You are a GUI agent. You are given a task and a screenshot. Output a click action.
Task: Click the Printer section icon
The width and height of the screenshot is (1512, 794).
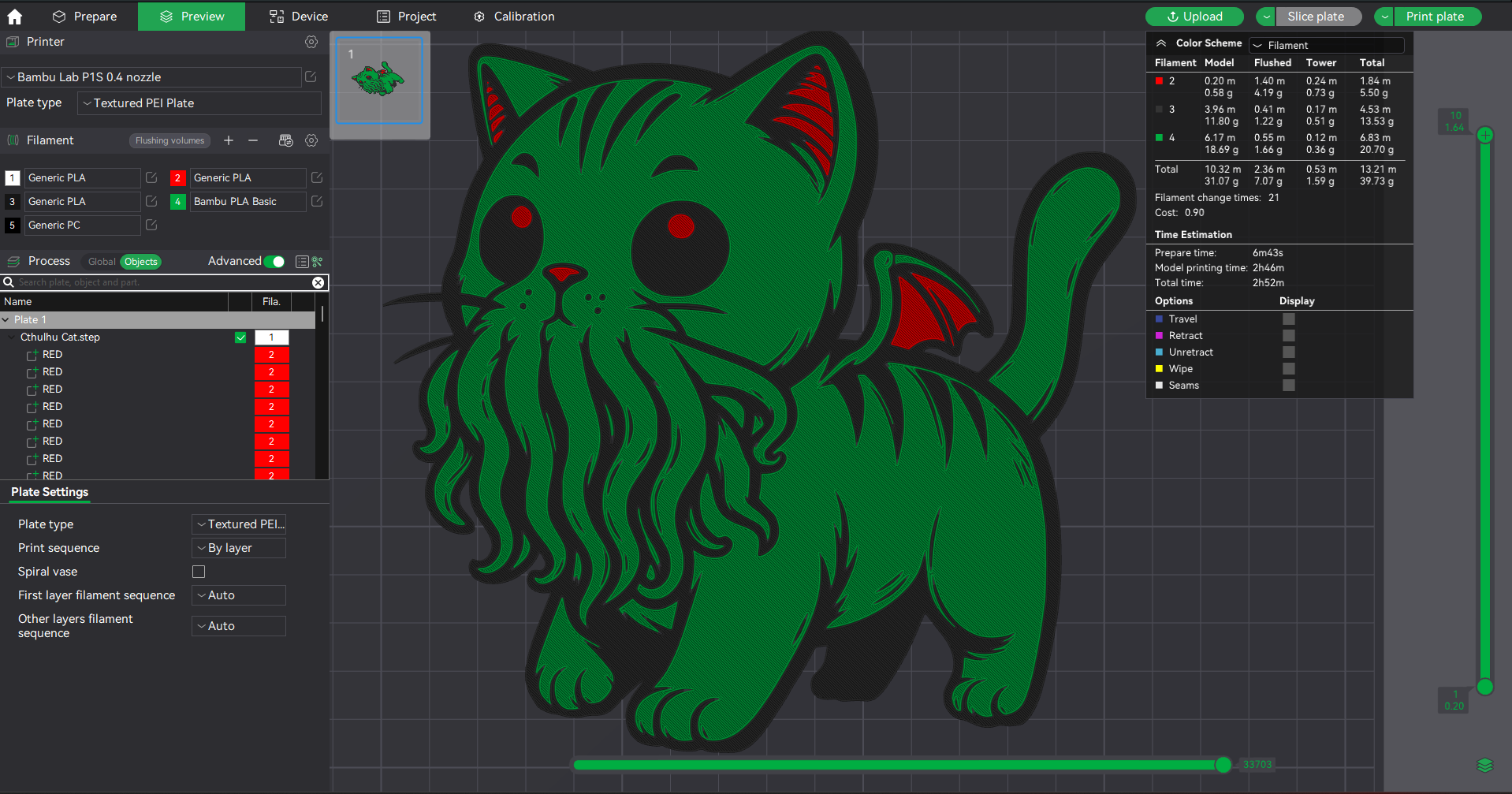(x=13, y=42)
